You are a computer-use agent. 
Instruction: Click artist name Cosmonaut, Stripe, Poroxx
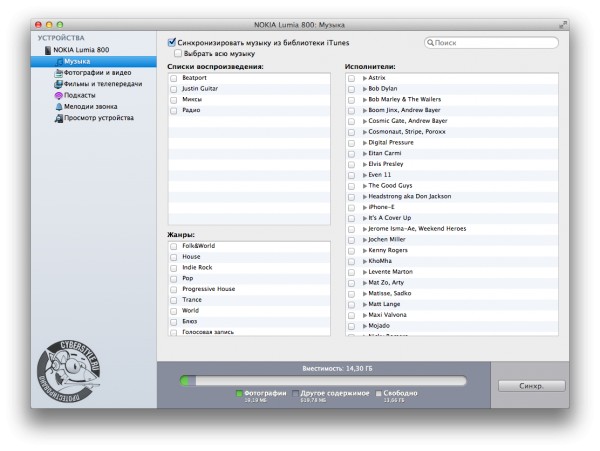[407, 132]
